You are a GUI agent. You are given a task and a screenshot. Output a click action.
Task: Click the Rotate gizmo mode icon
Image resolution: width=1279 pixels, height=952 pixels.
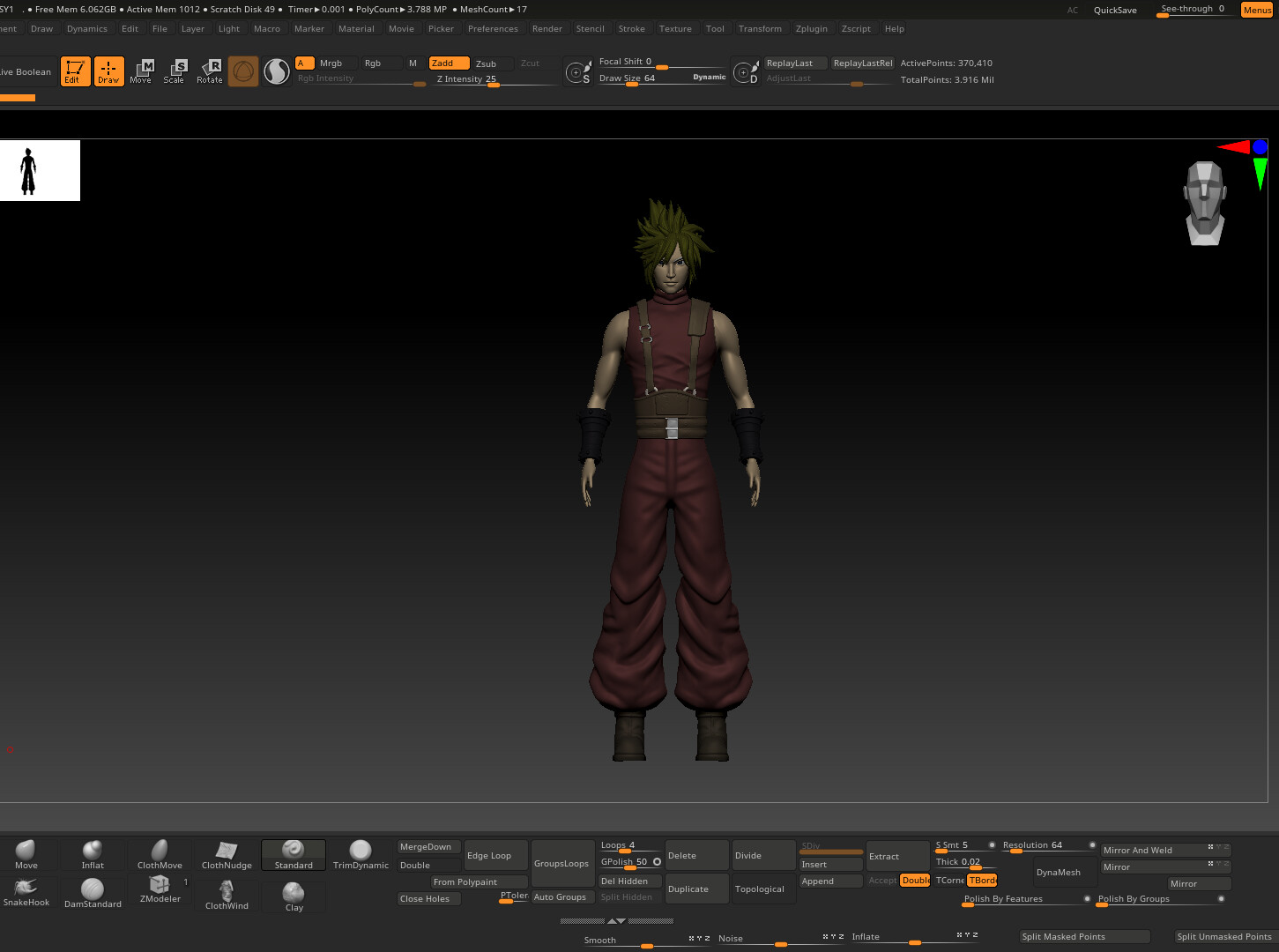(210, 71)
